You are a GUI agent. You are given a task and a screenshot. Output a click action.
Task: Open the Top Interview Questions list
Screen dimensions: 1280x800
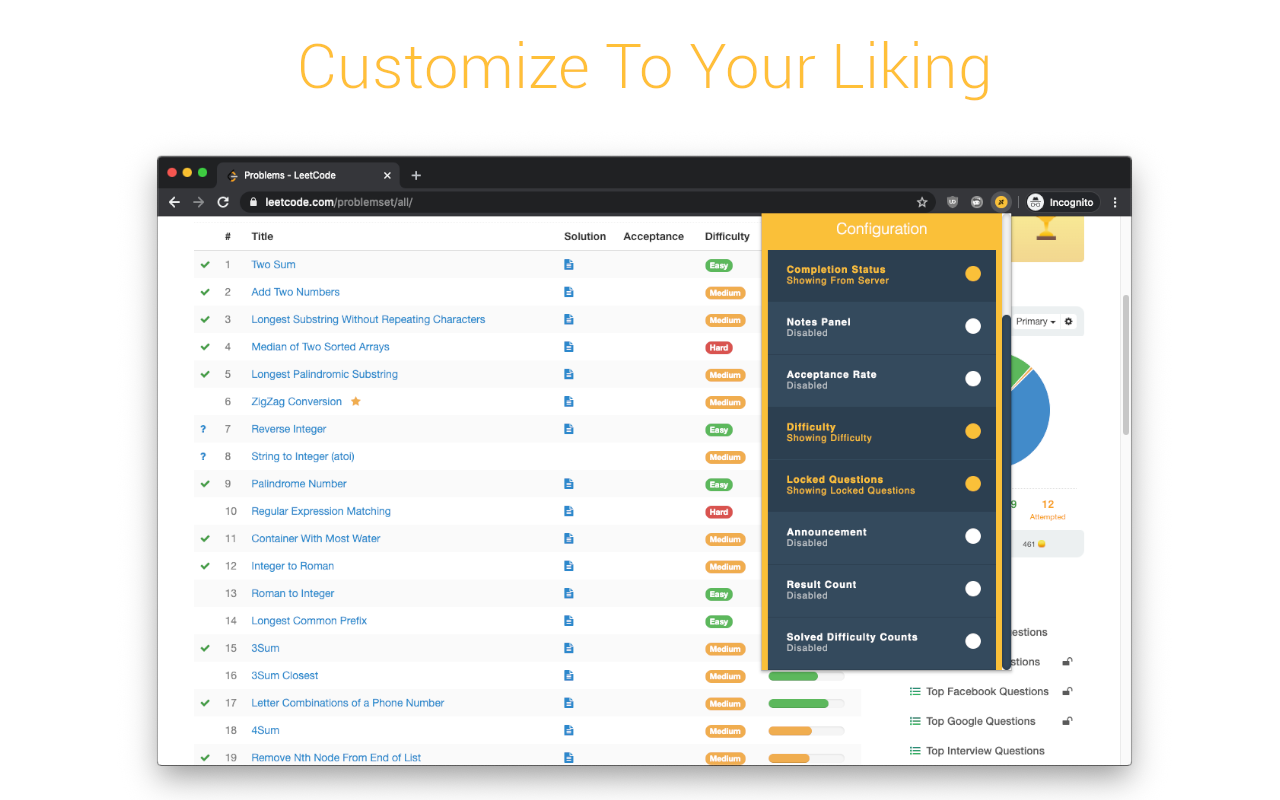point(985,751)
